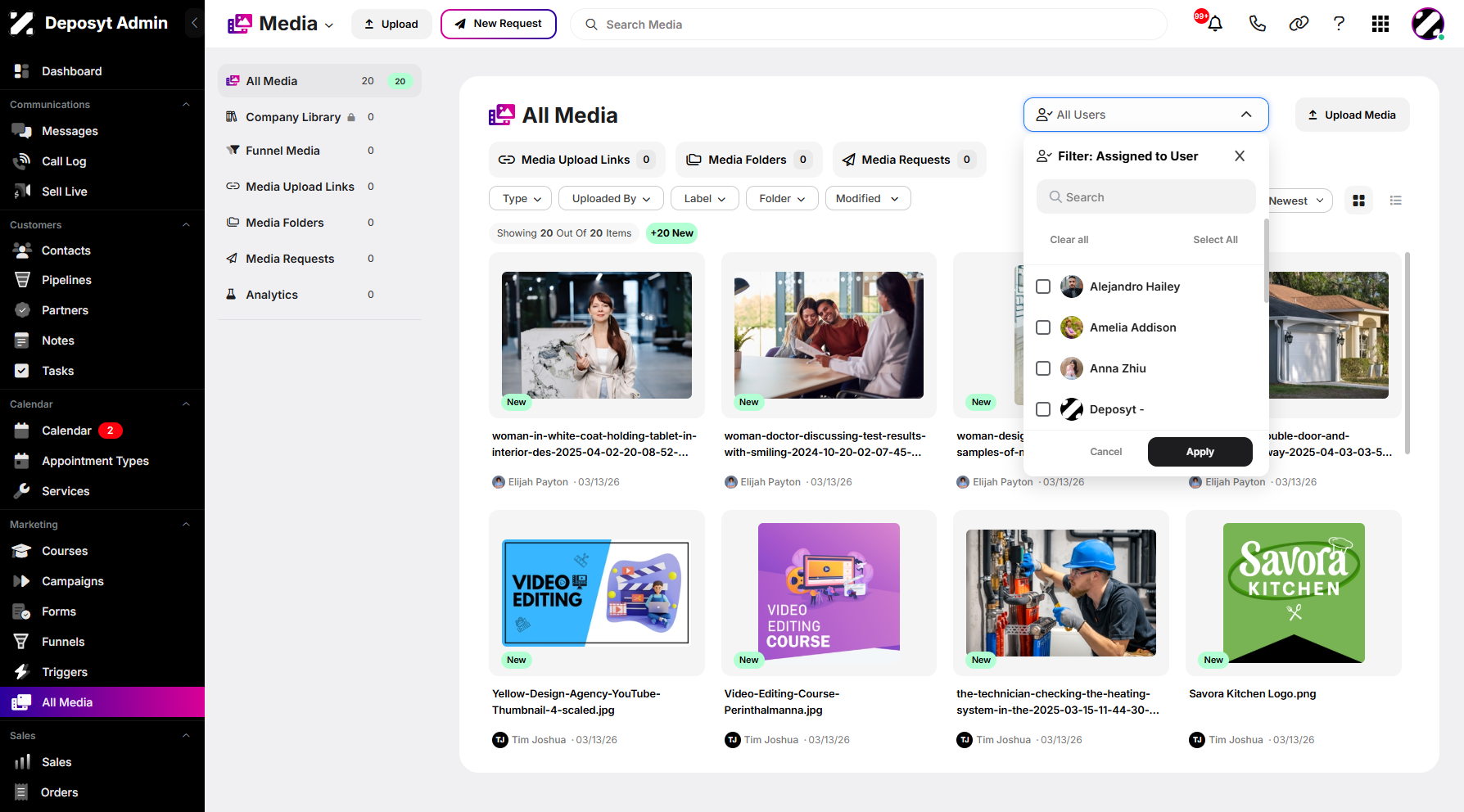
Task: Check the Amelia Addison checkbox
Action: coord(1043,327)
